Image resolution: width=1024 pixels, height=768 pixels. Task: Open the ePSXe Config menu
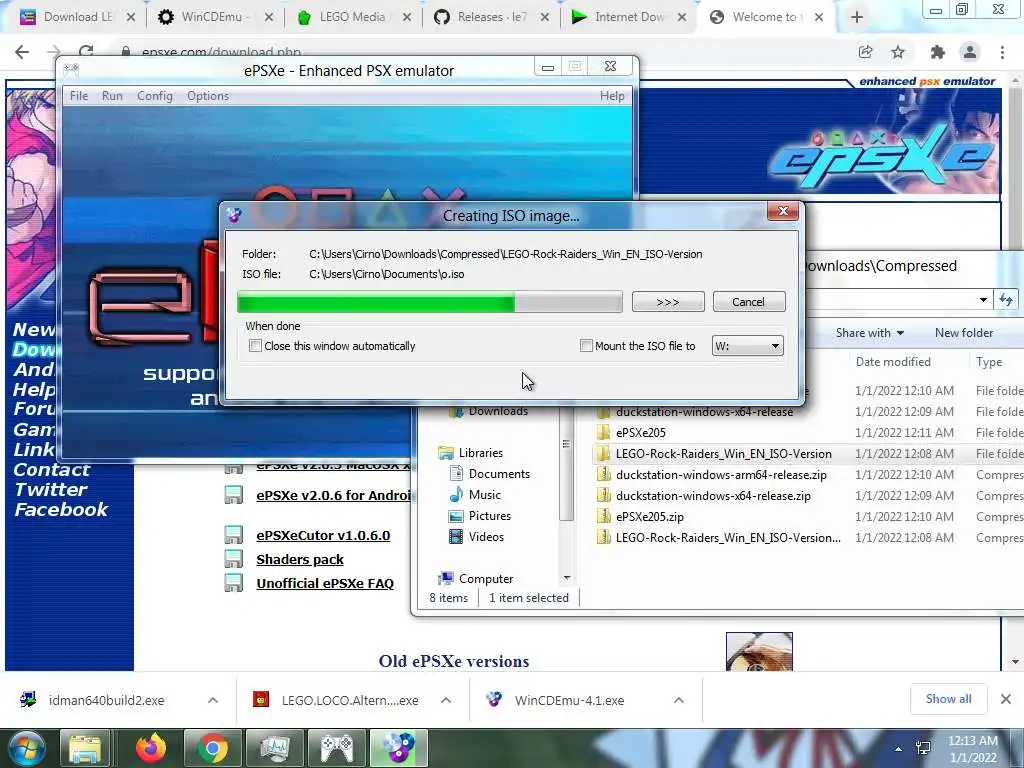pos(155,96)
